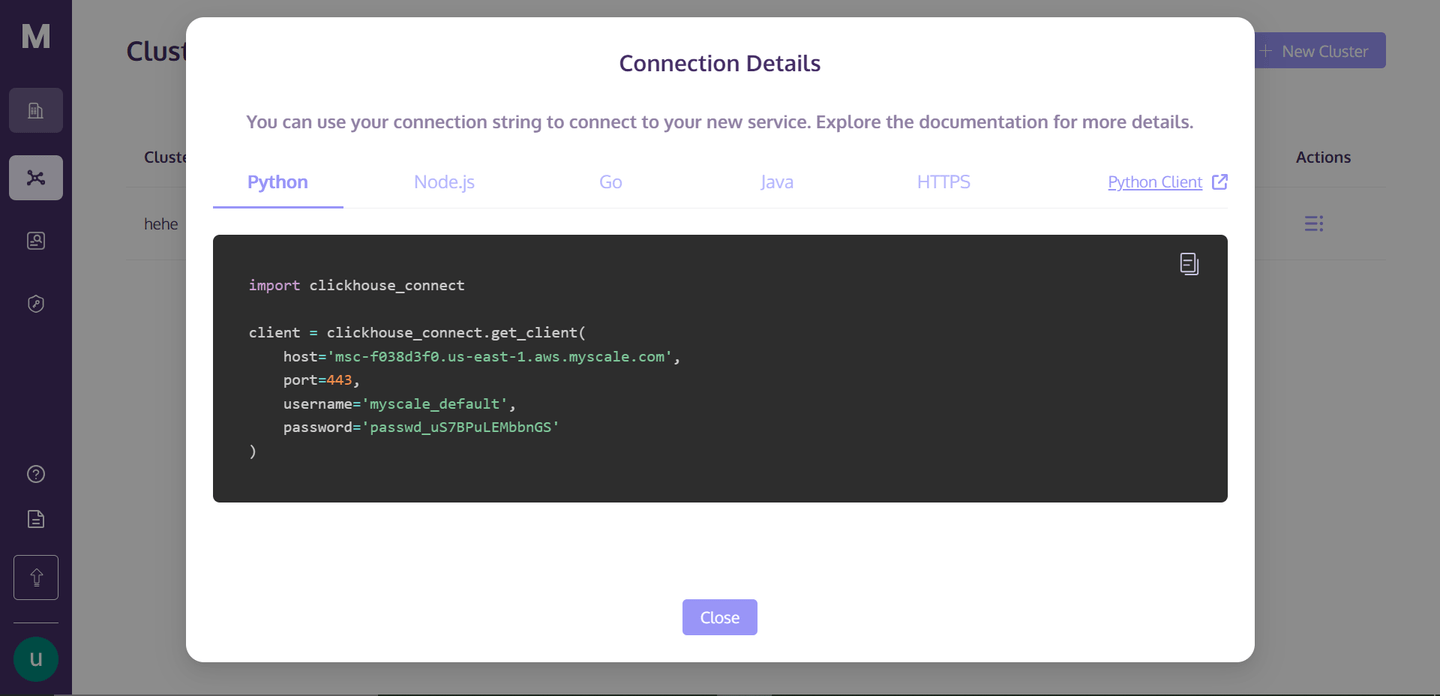Image resolution: width=1440 pixels, height=696 pixels.
Task: Click the Connection Details heading
Action: [720, 63]
